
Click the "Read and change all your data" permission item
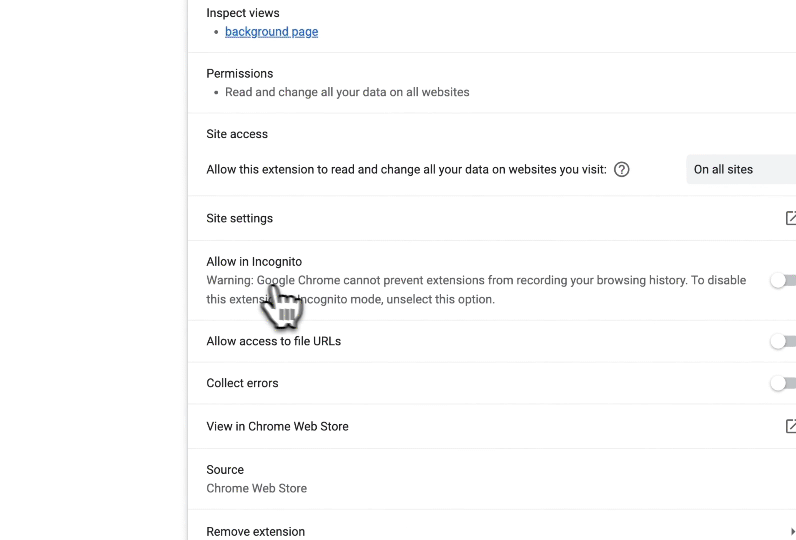(x=346, y=92)
